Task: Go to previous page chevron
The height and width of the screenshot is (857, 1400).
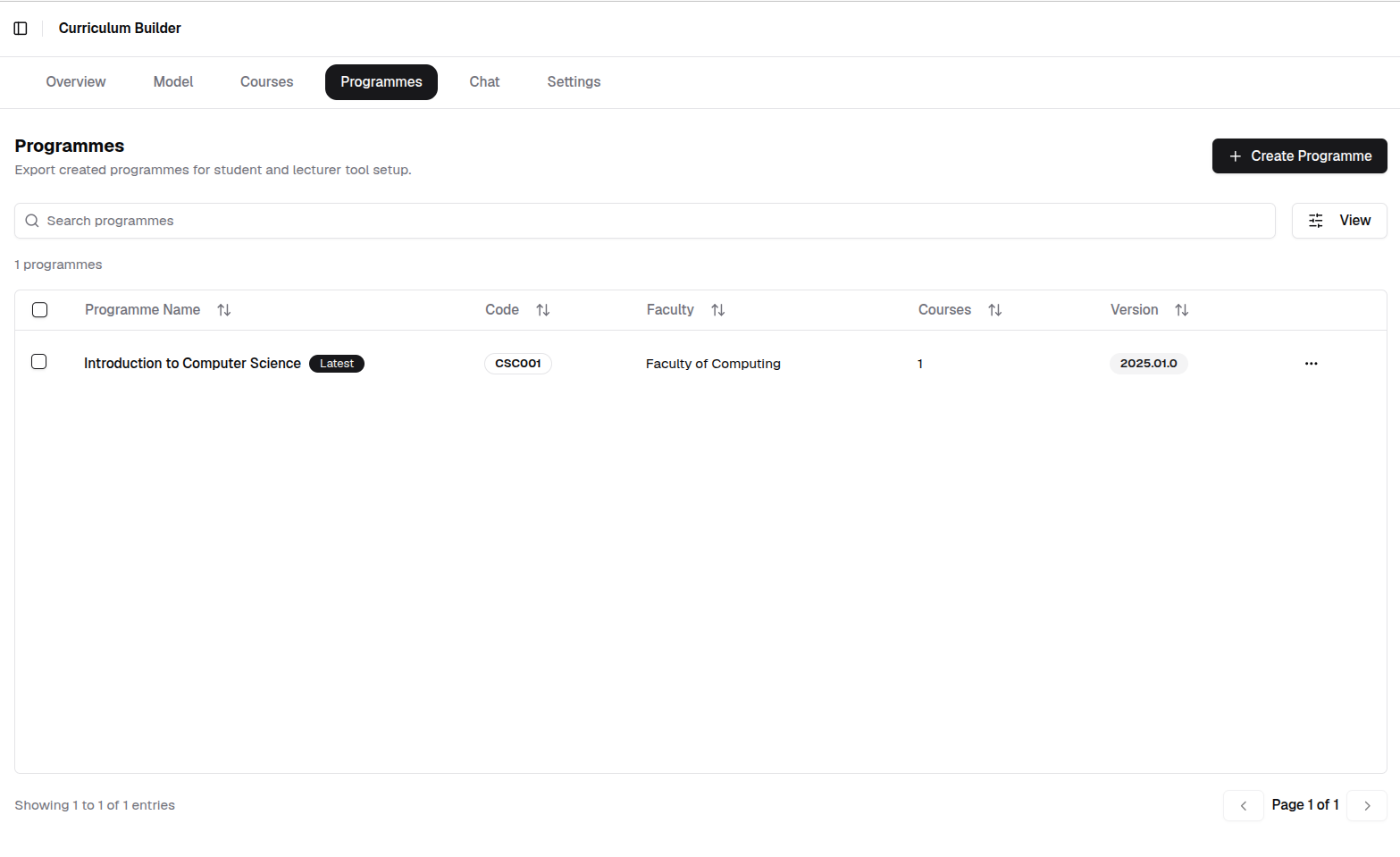Action: pos(1244,805)
